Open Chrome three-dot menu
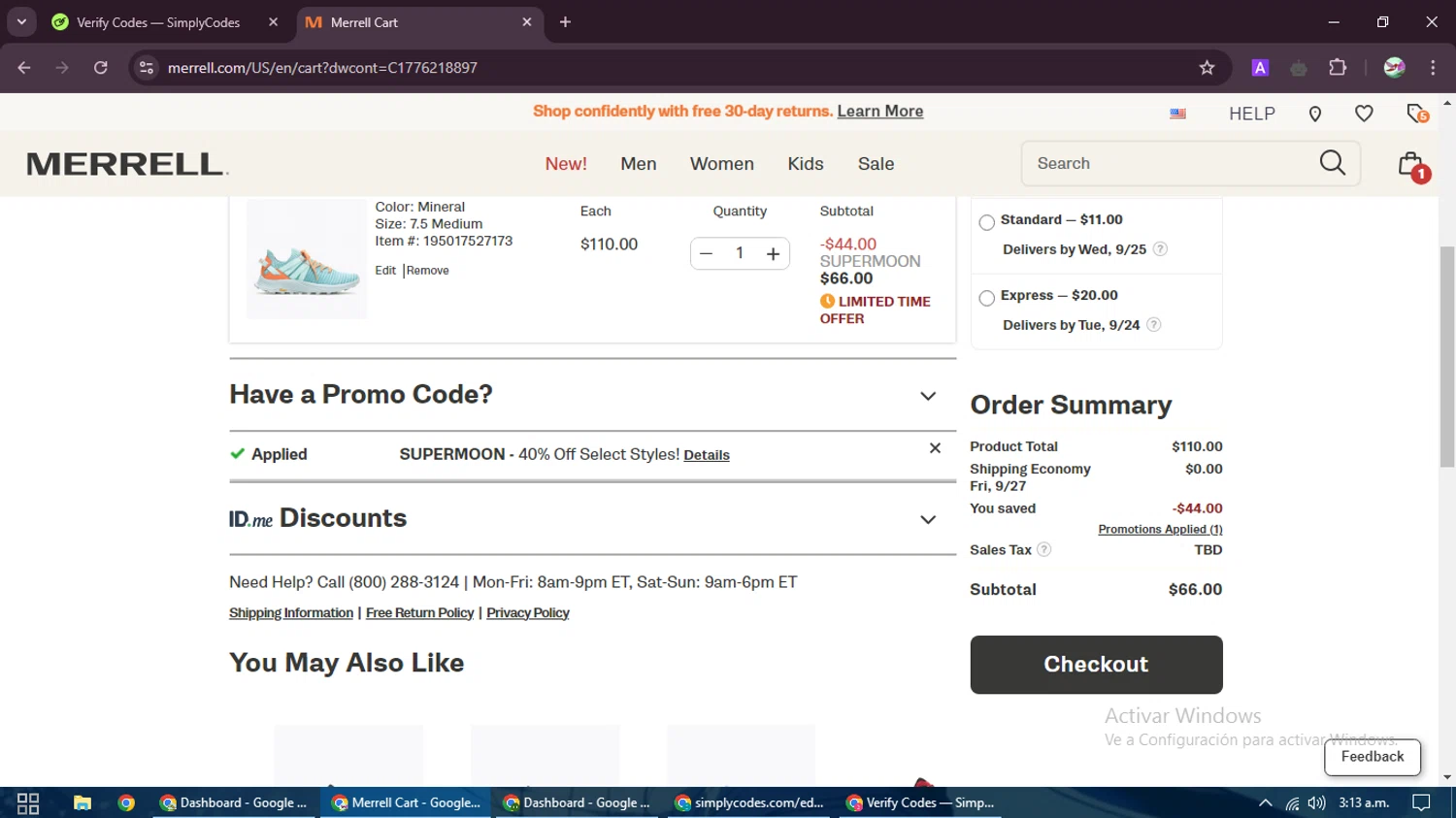 [1433, 68]
